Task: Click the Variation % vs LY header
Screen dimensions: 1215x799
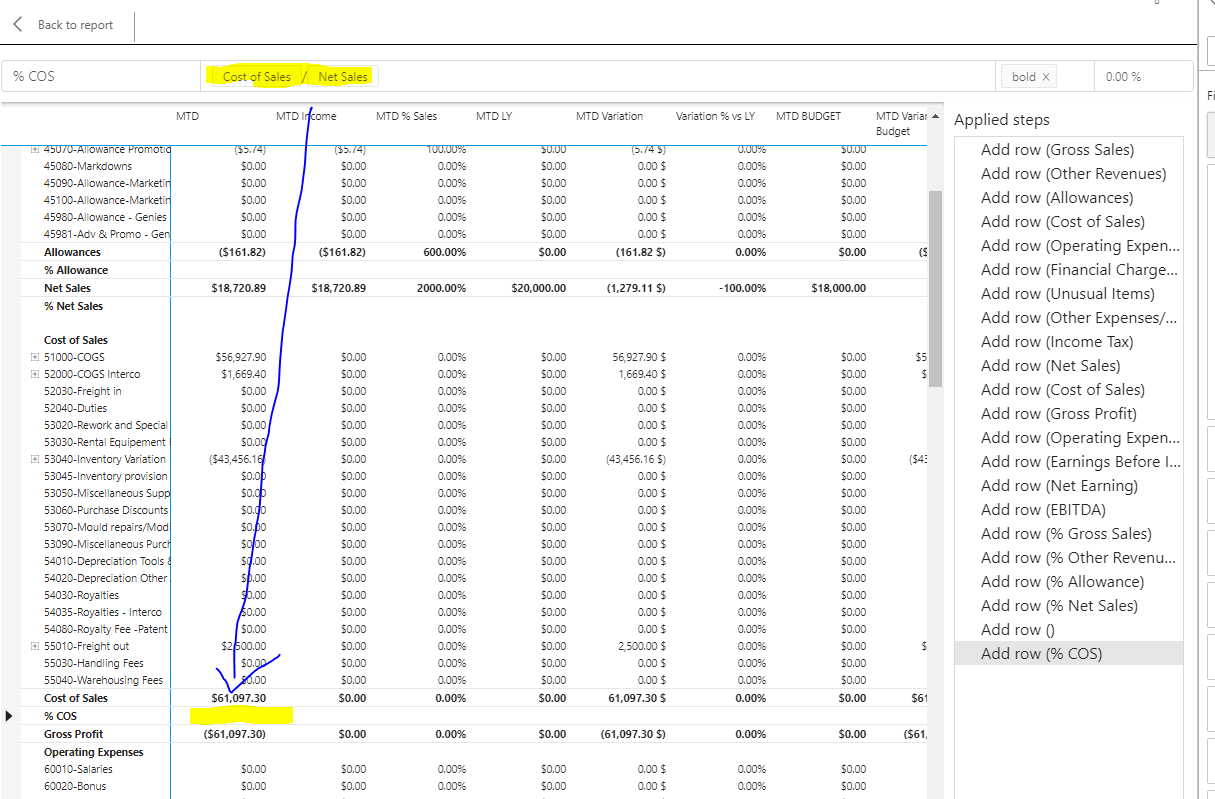Action: click(x=715, y=116)
